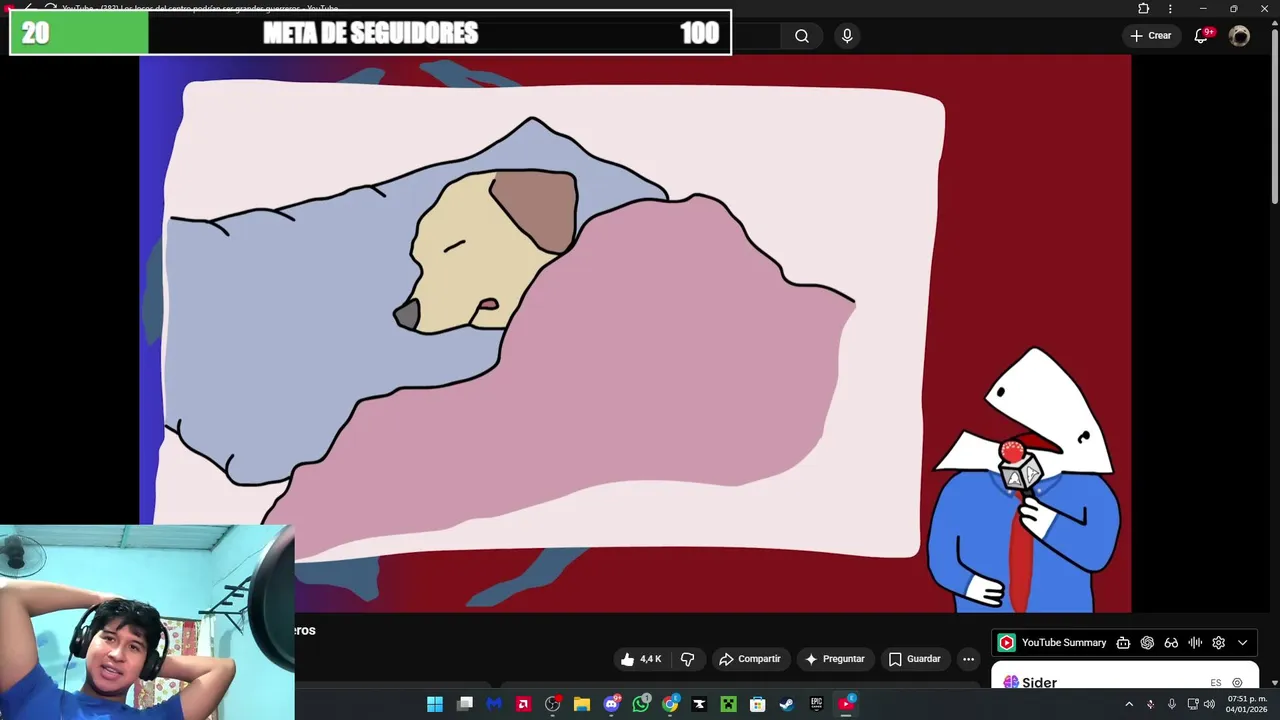Click the audio waveform icon in YouTube Summary
Image resolution: width=1280 pixels, height=720 pixels.
tap(1195, 643)
